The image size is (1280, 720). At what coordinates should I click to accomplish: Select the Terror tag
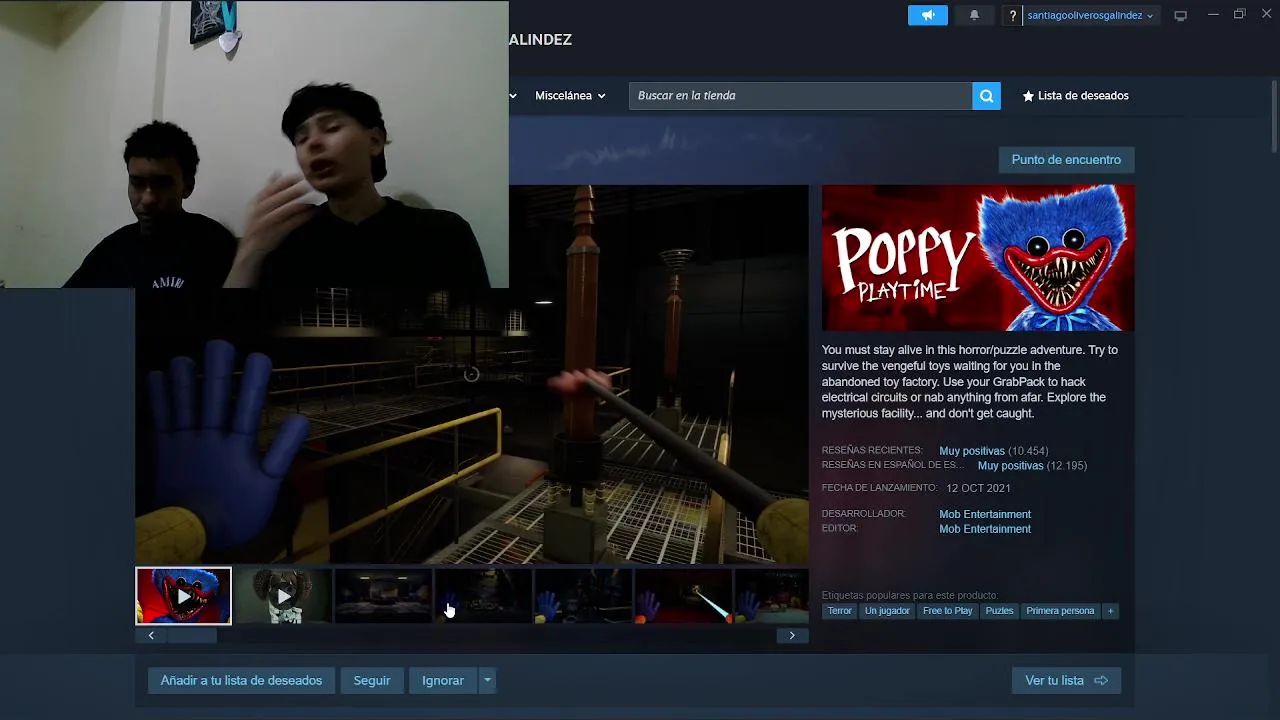(x=839, y=611)
